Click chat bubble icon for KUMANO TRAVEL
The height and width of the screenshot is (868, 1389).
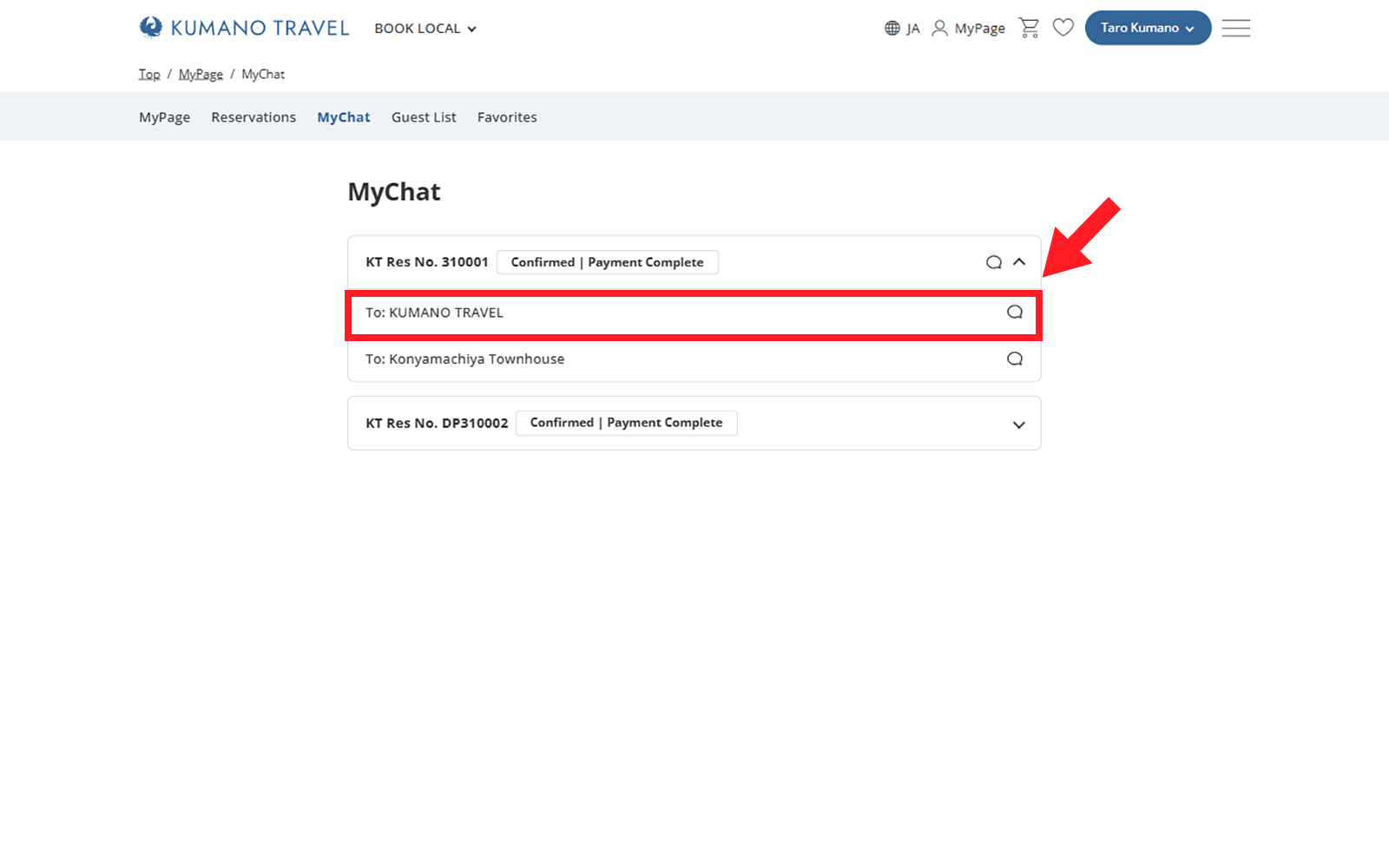(1014, 312)
